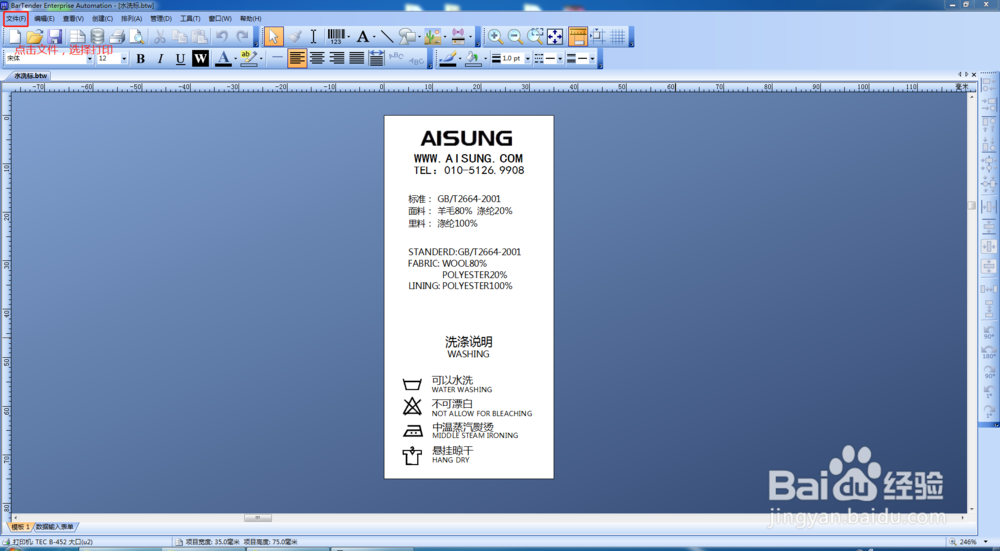Open the 文件(F) menu
This screenshot has width=1000, height=551.
(x=16, y=18)
